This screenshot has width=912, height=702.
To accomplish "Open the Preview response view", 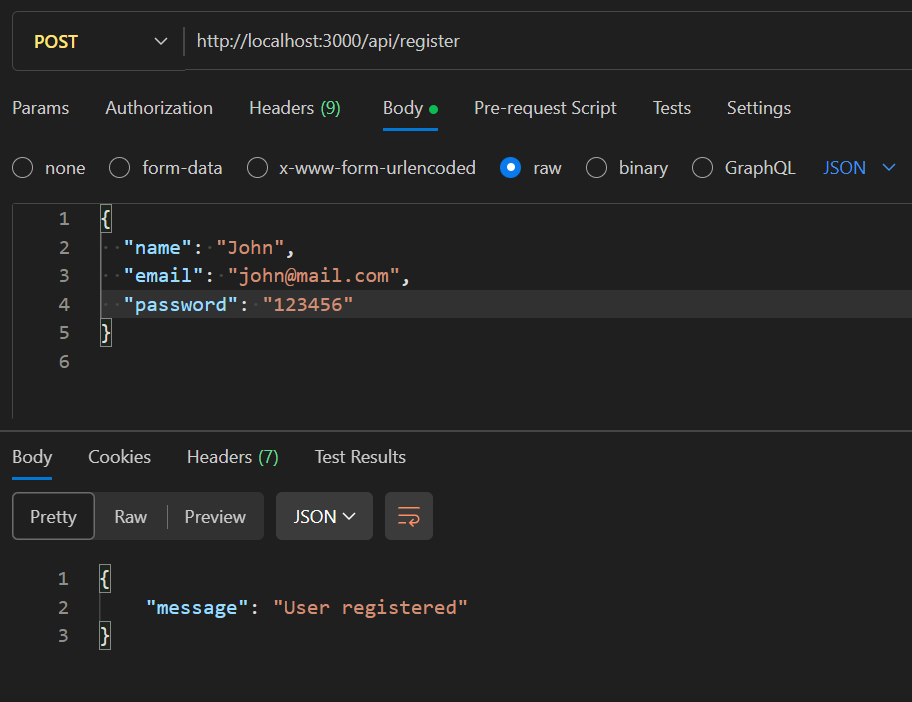I will [215, 516].
